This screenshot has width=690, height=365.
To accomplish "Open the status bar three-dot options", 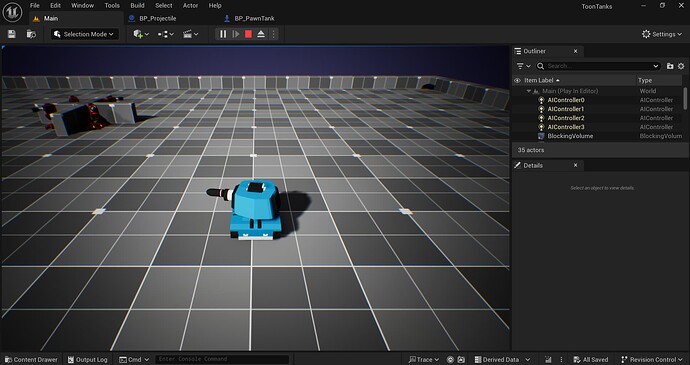I will coord(561,359).
